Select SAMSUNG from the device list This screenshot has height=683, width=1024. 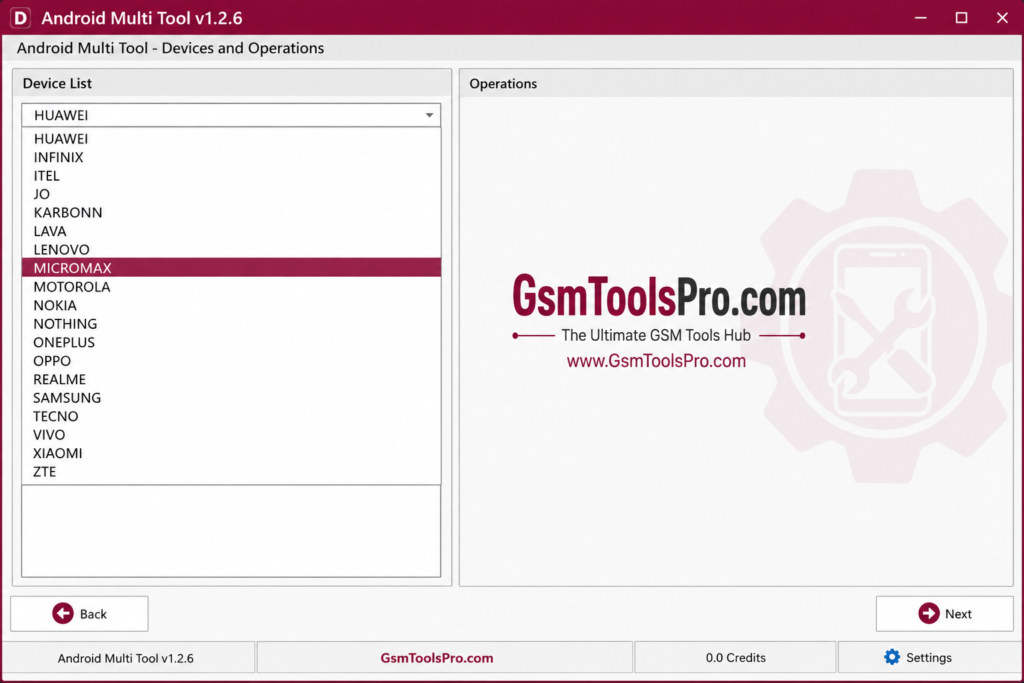point(231,398)
